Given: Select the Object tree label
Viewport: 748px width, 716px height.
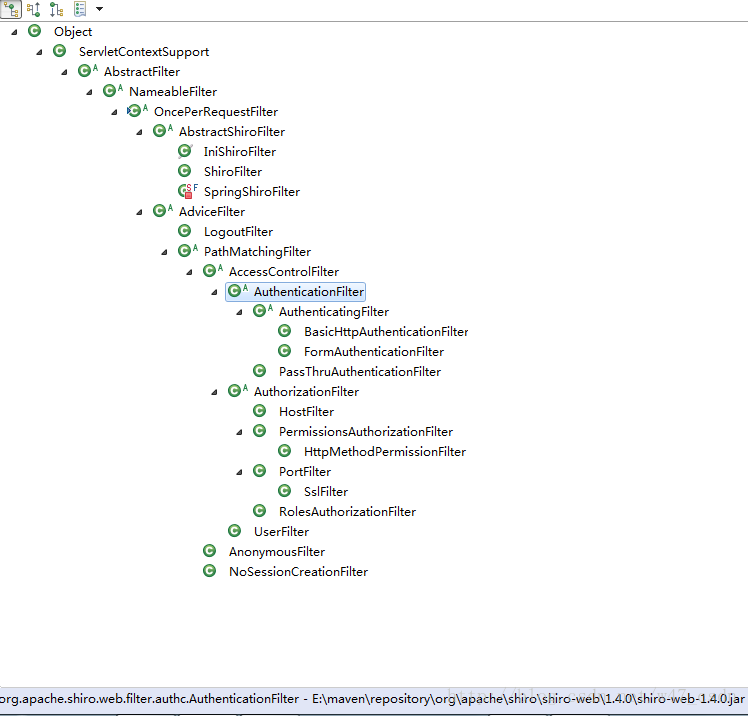Looking at the screenshot, I should [73, 32].
